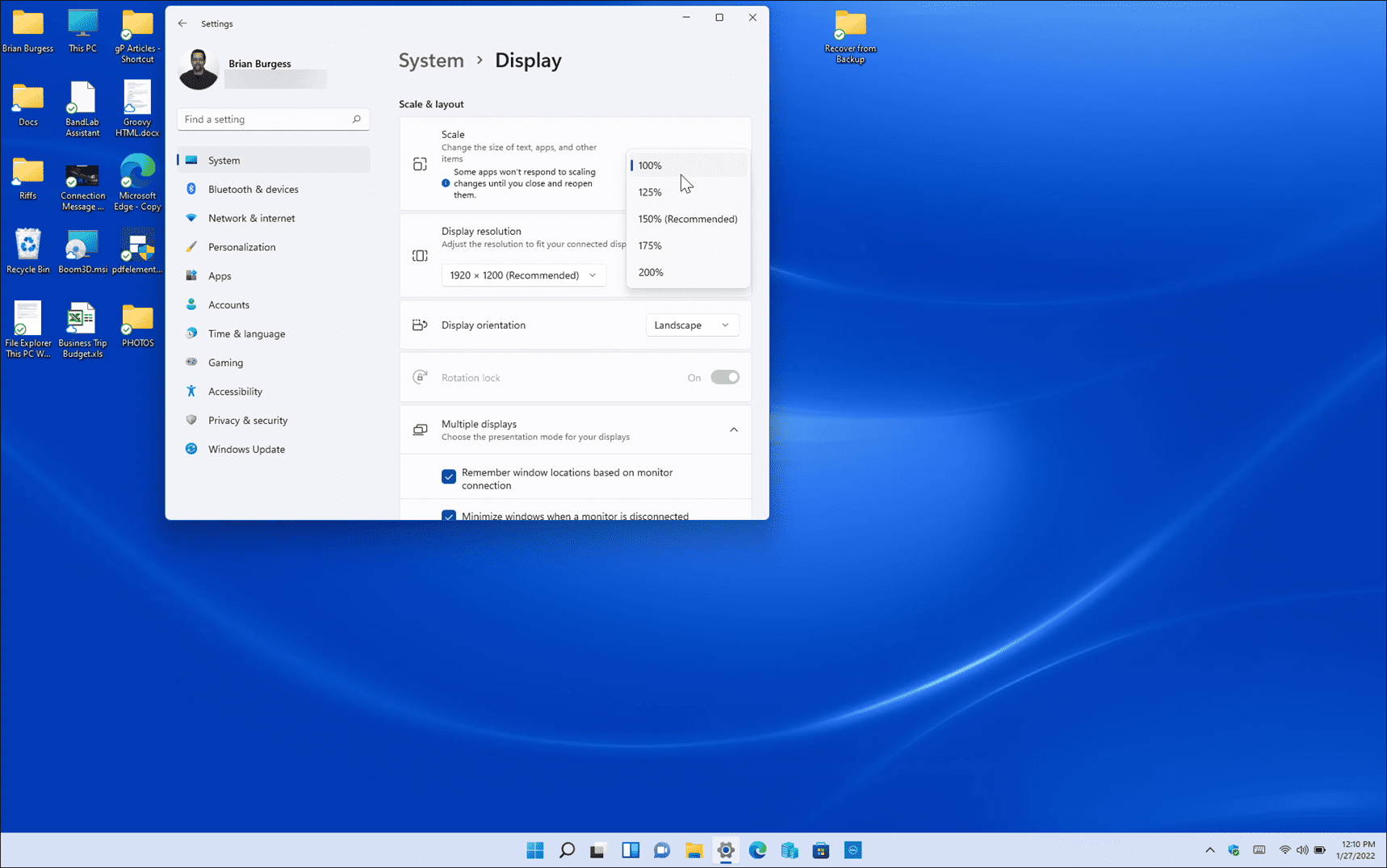This screenshot has width=1387, height=868.
Task: Click the Find a setting search field
Action: point(272,119)
